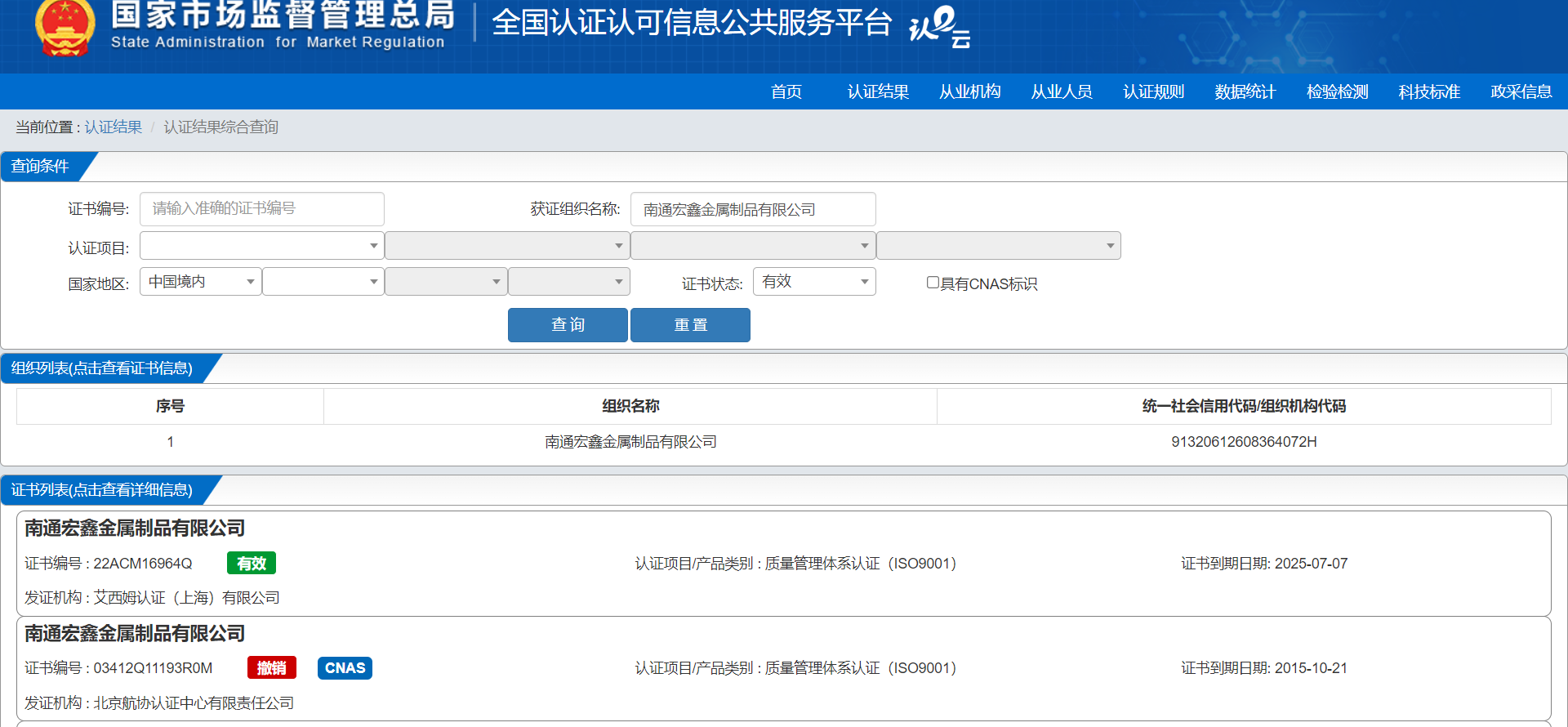This screenshot has width=1568, height=727.
Task: Click the national emblem logo
Action: 65,27
